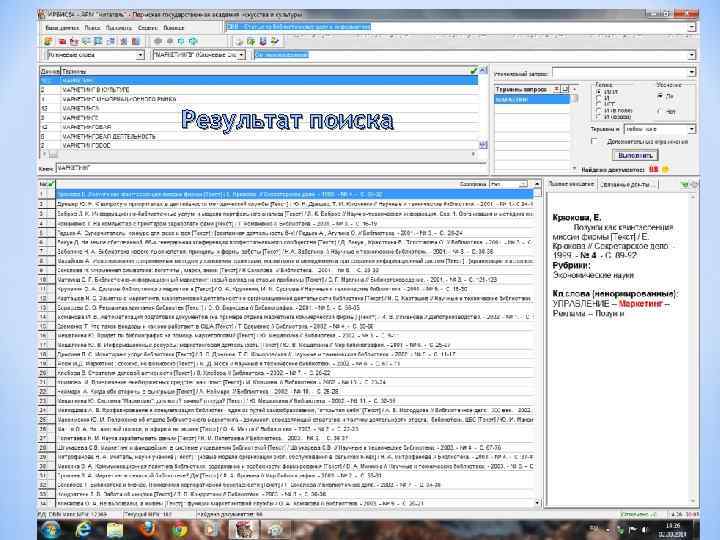Screen dimensions: 720x540
Task: Expand the database selector dropdown at top
Action: tap(692, 27)
